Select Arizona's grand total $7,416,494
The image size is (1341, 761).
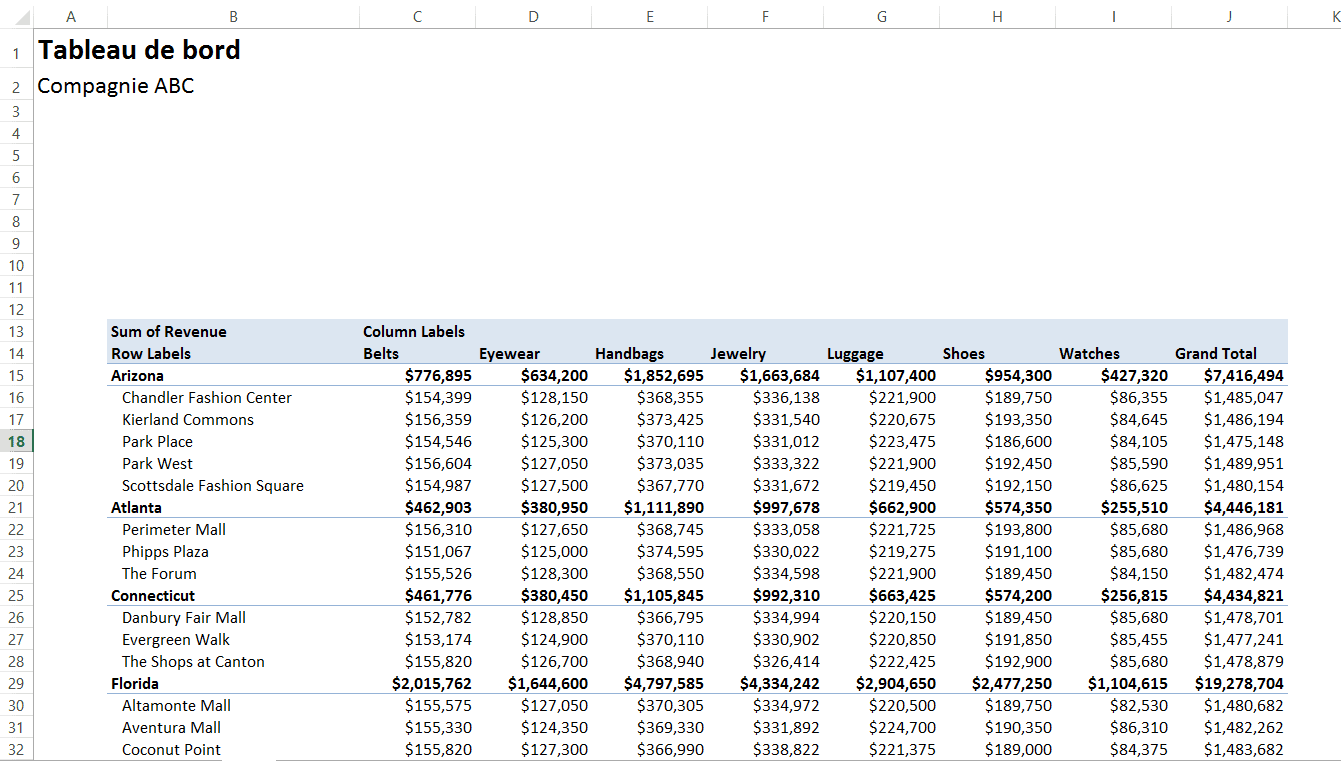(1243, 375)
